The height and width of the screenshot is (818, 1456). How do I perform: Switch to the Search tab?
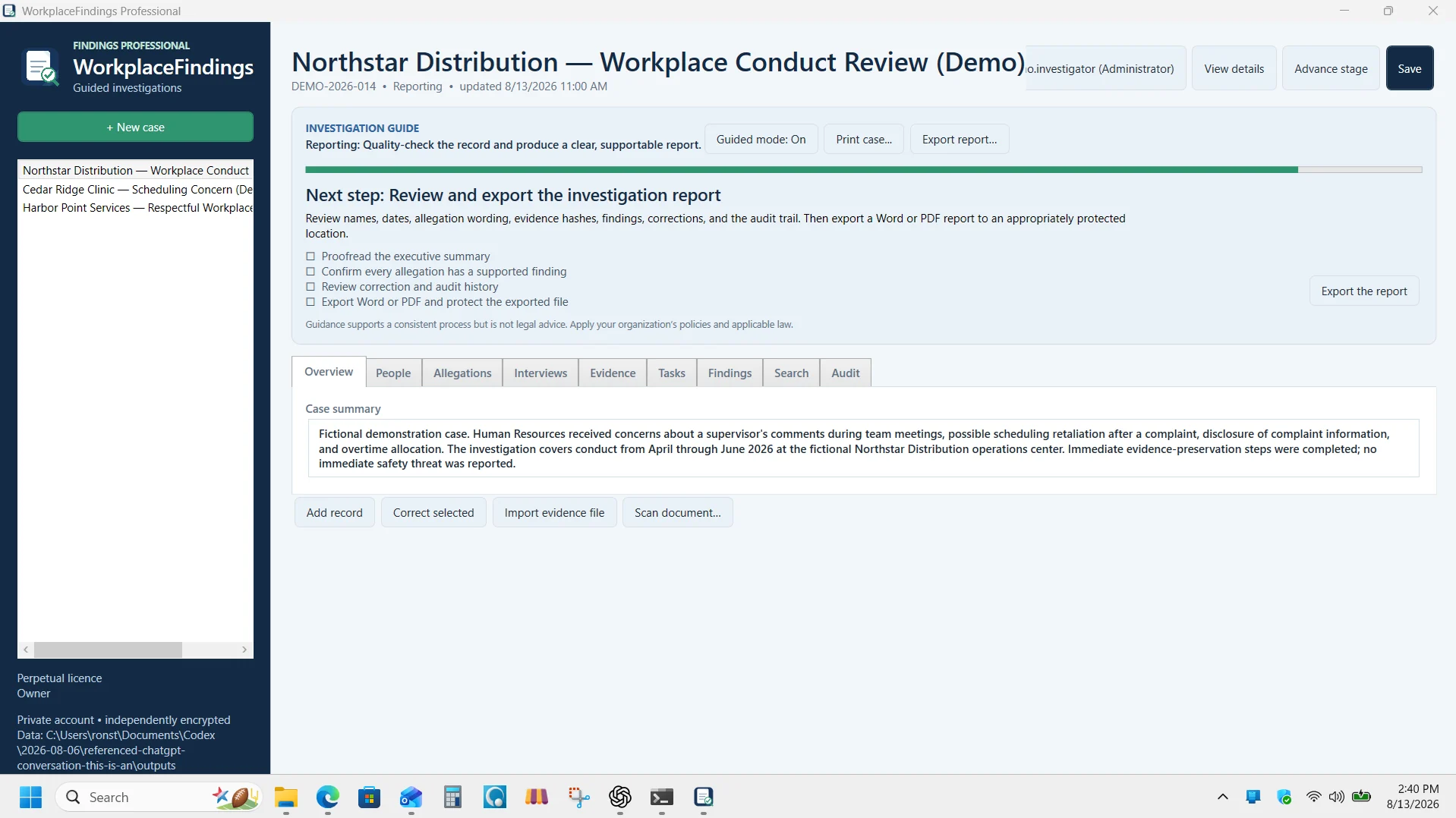[x=791, y=373]
